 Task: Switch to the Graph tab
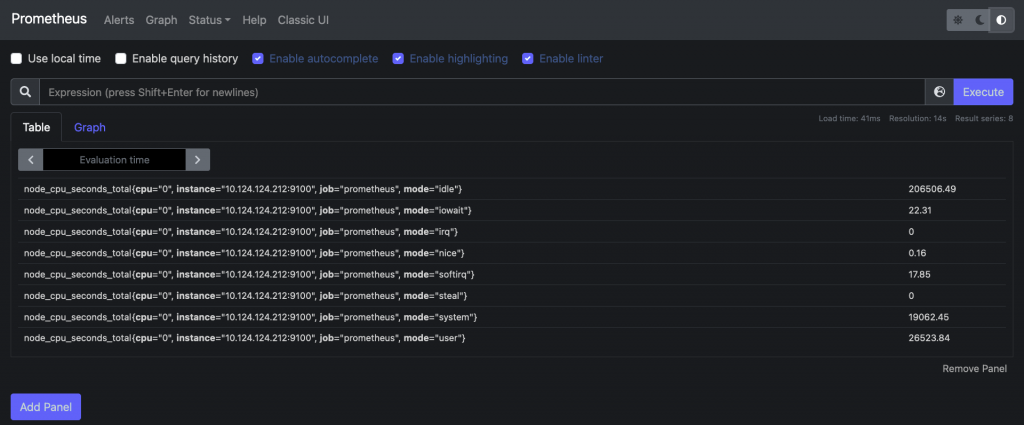[x=89, y=127]
